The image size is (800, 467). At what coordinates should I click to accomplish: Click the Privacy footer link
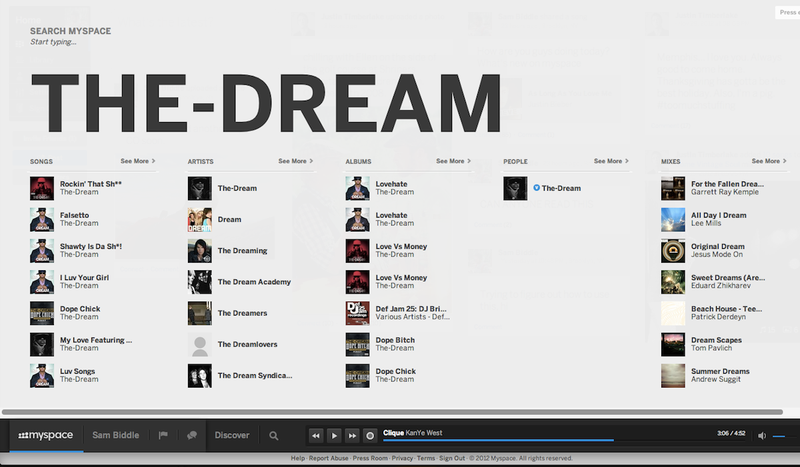coord(402,458)
